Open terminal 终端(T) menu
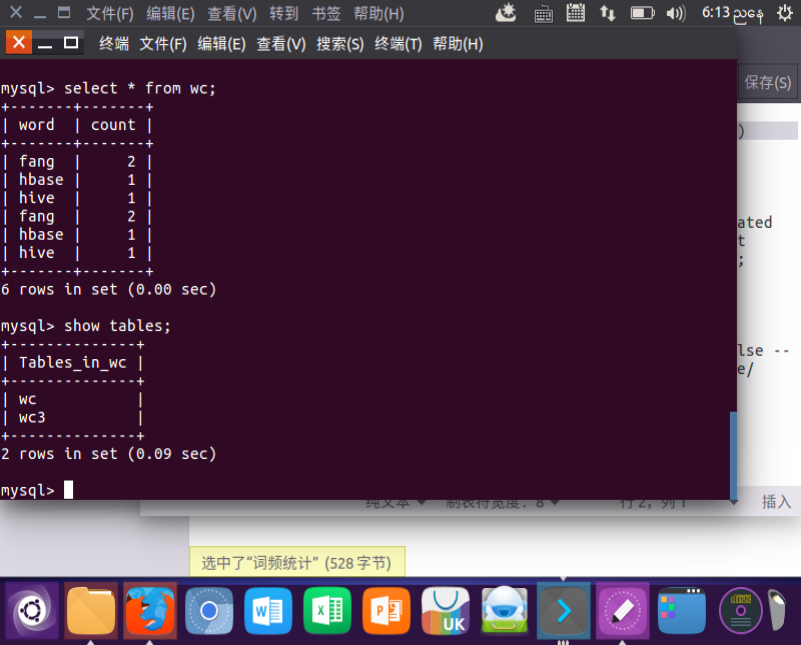This screenshot has height=645, width=801. click(x=398, y=44)
